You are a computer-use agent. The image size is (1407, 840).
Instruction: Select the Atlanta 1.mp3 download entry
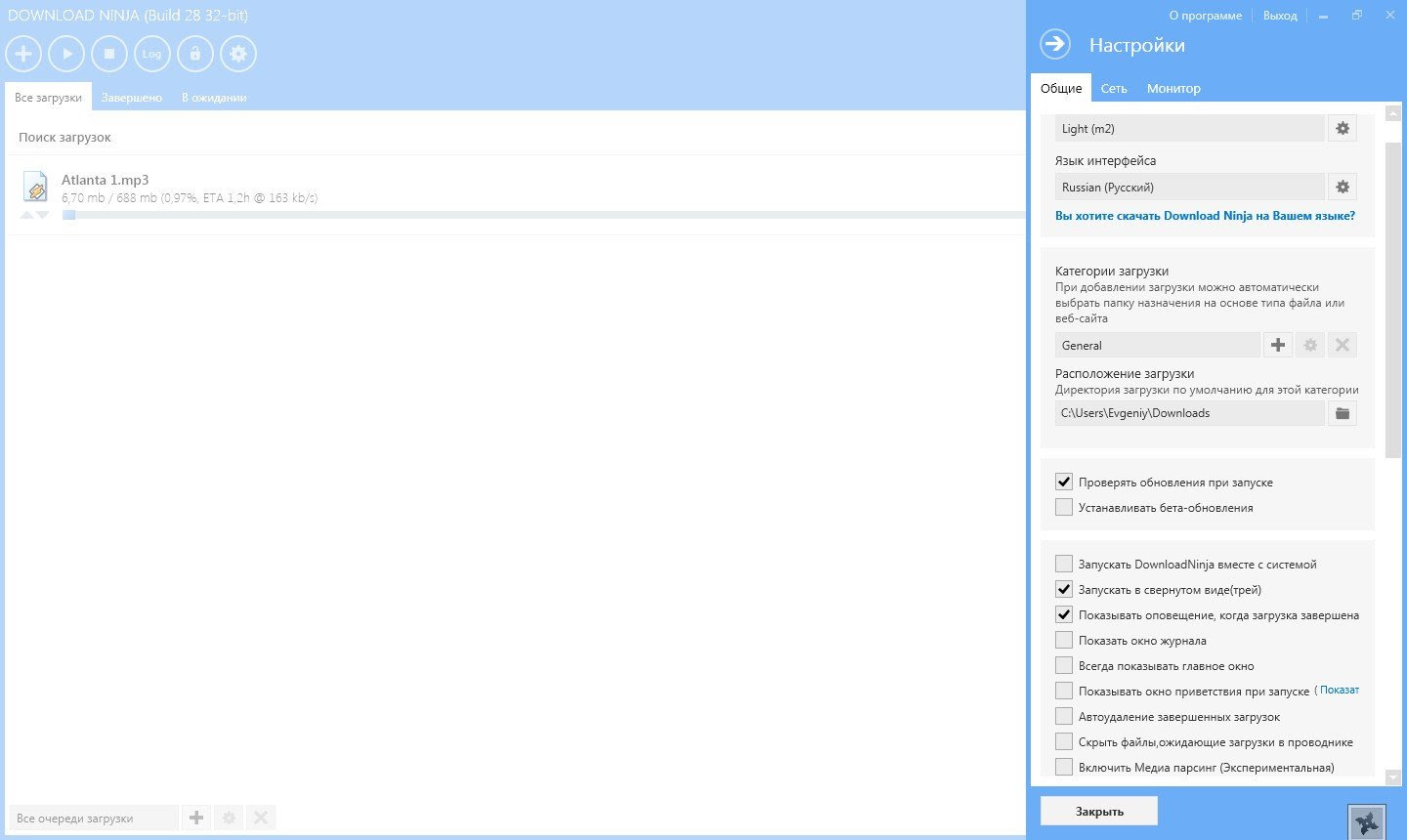[x=516, y=195]
